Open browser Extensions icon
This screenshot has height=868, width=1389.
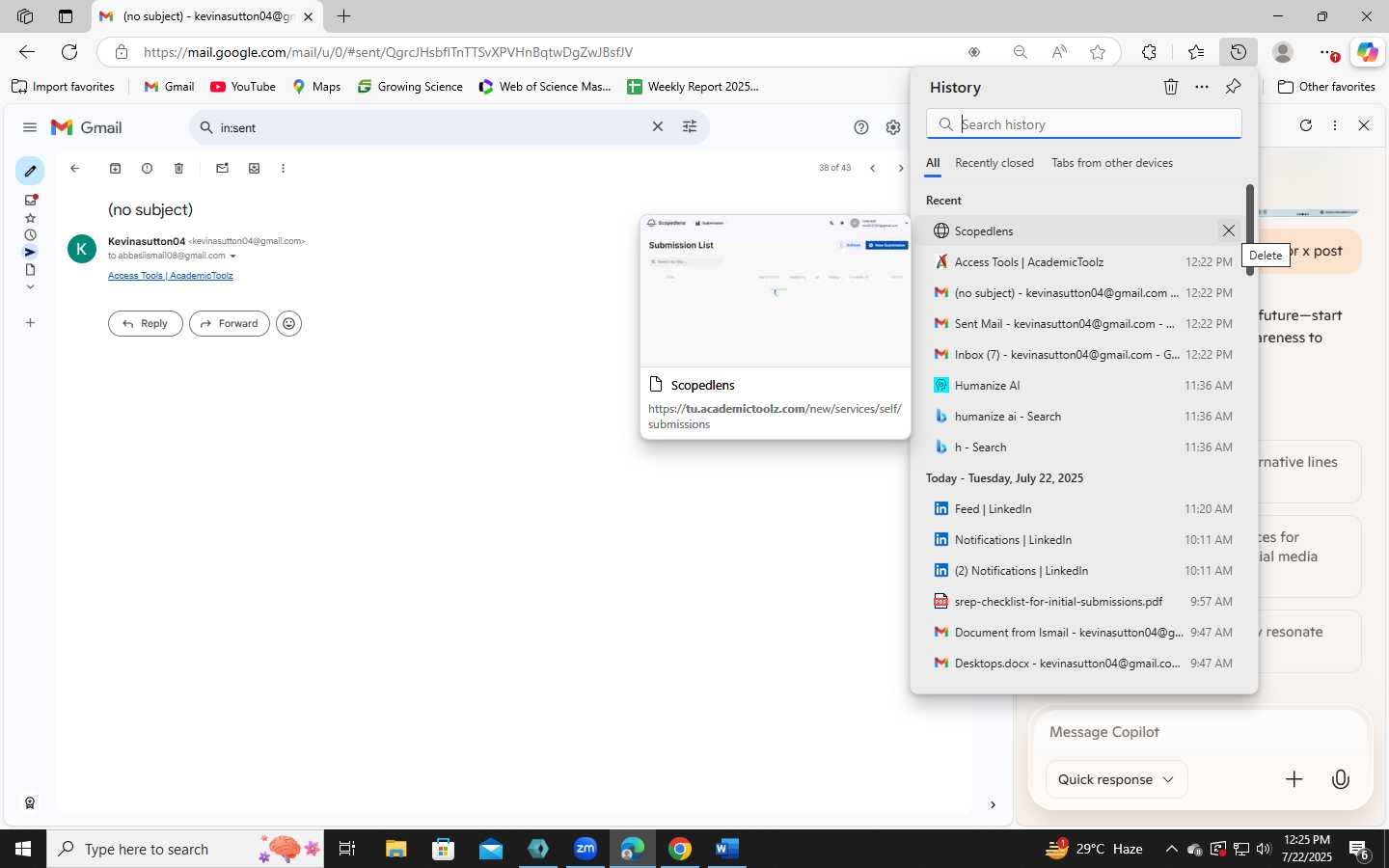[x=1149, y=52]
